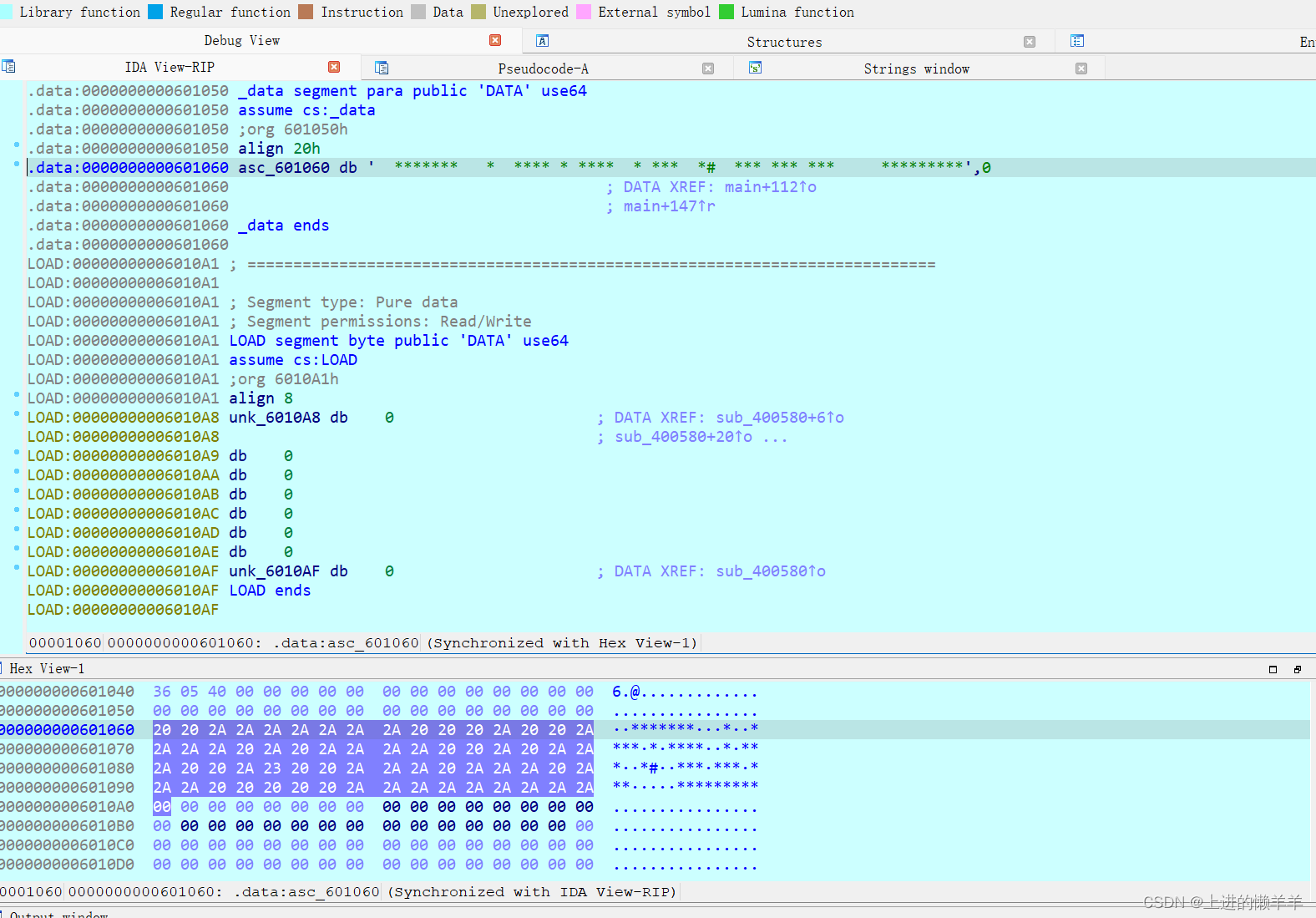Screen dimensions: 1316x918
Task: Follow the main+147↑r cross reference
Action: tap(669, 206)
